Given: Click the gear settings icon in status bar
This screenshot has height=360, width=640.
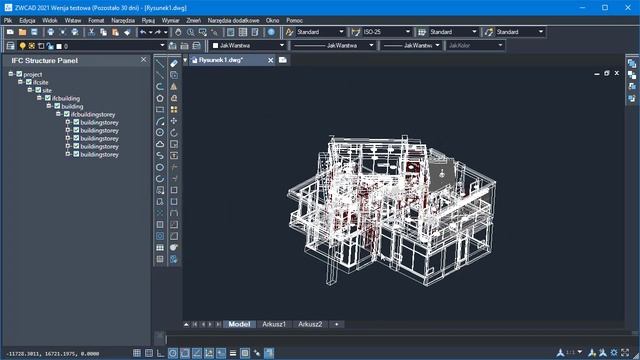Looking at the screenshot, I should pyautogui.click(x=614, y=353).
